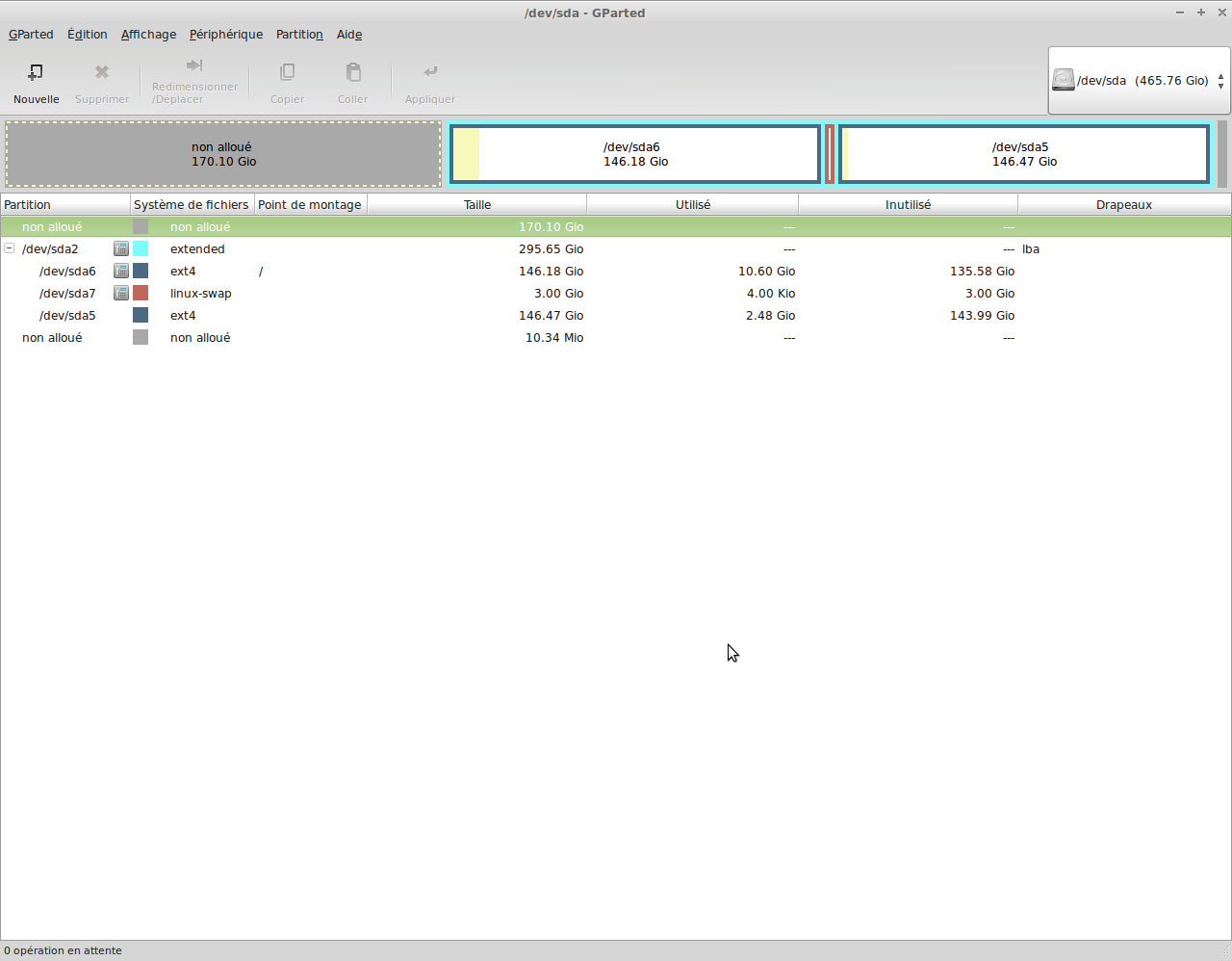Select the /dev/sda5 row in the partition list

coord(616,315)
